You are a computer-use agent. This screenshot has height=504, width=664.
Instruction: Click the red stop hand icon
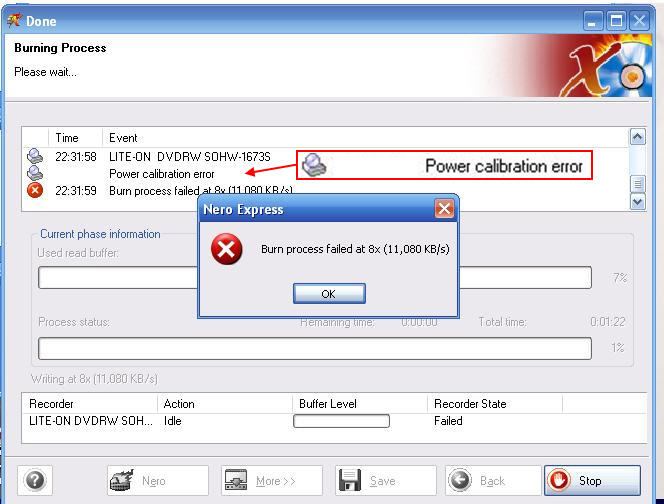point(559,480)
